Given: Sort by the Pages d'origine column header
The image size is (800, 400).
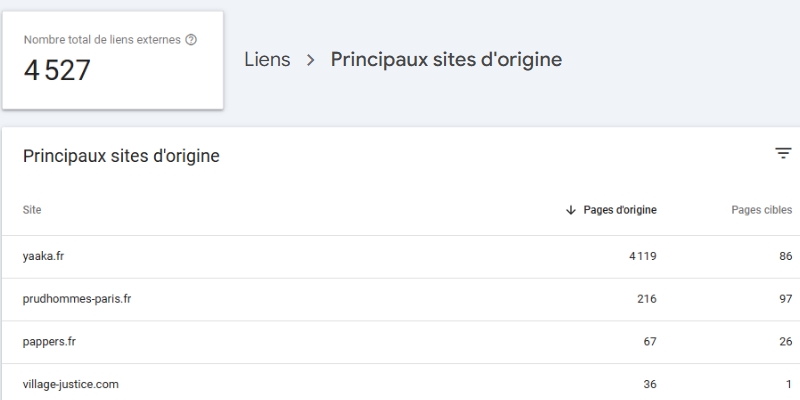Looking at the screenshot, I should (x=620, y=210).
